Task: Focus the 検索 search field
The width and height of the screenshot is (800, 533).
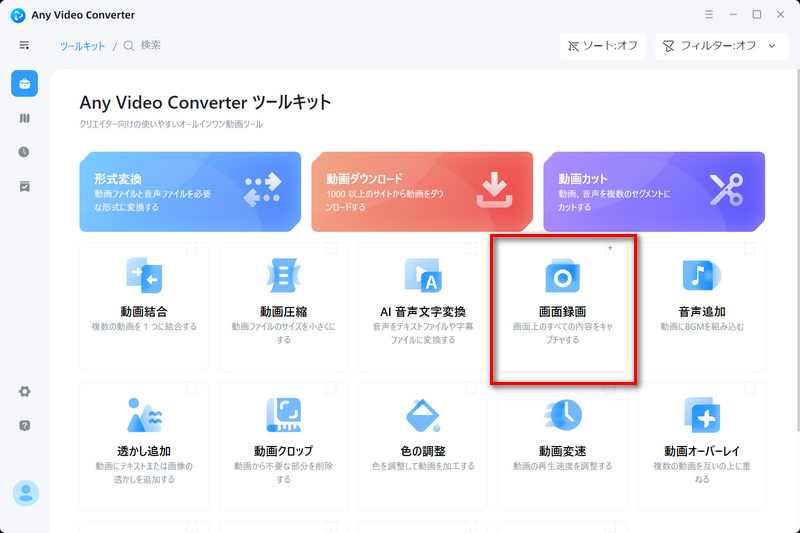Action: coord(151,46)
